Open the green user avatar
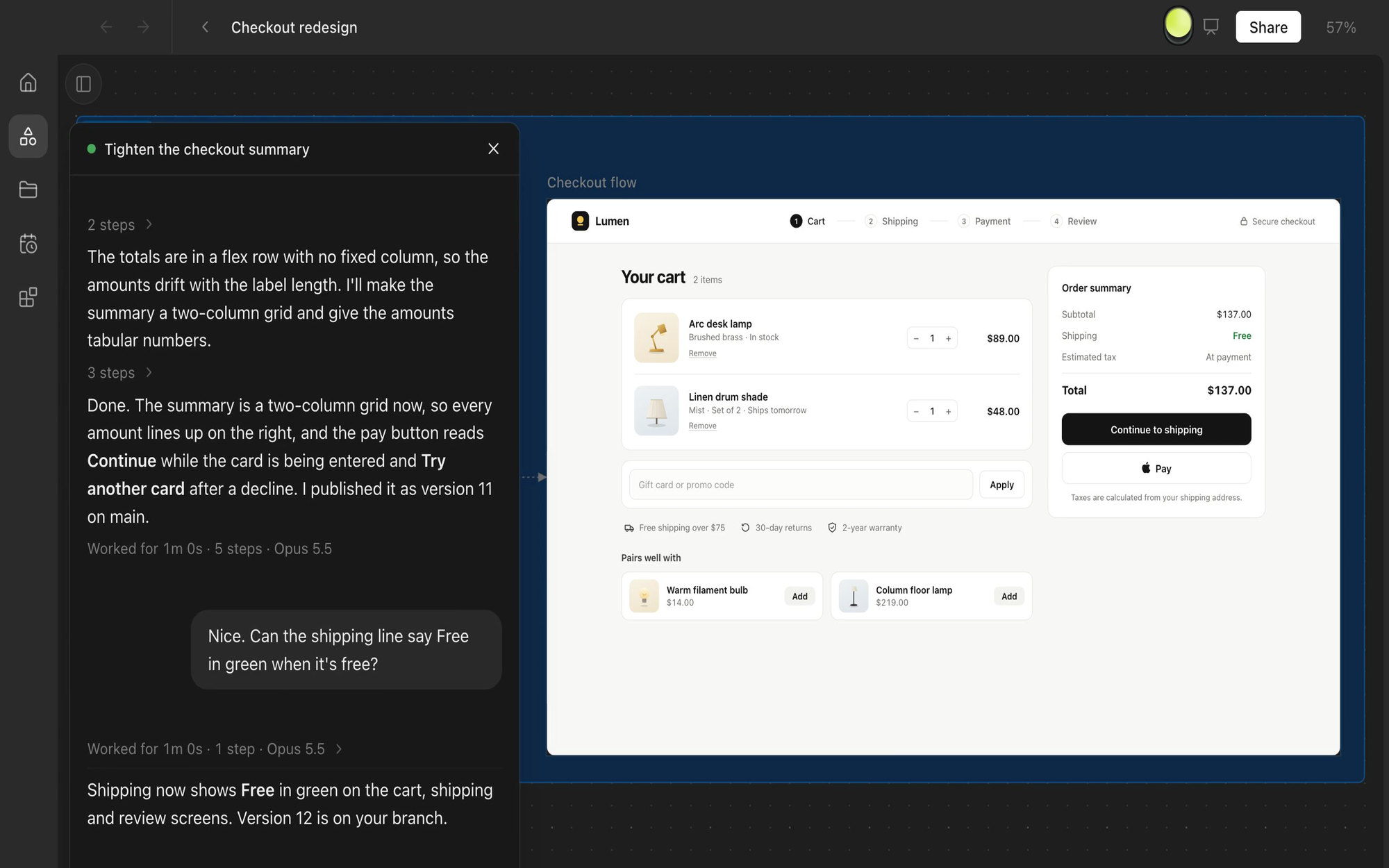This screenshot has width=1389, height=868. pos(1178,24)
